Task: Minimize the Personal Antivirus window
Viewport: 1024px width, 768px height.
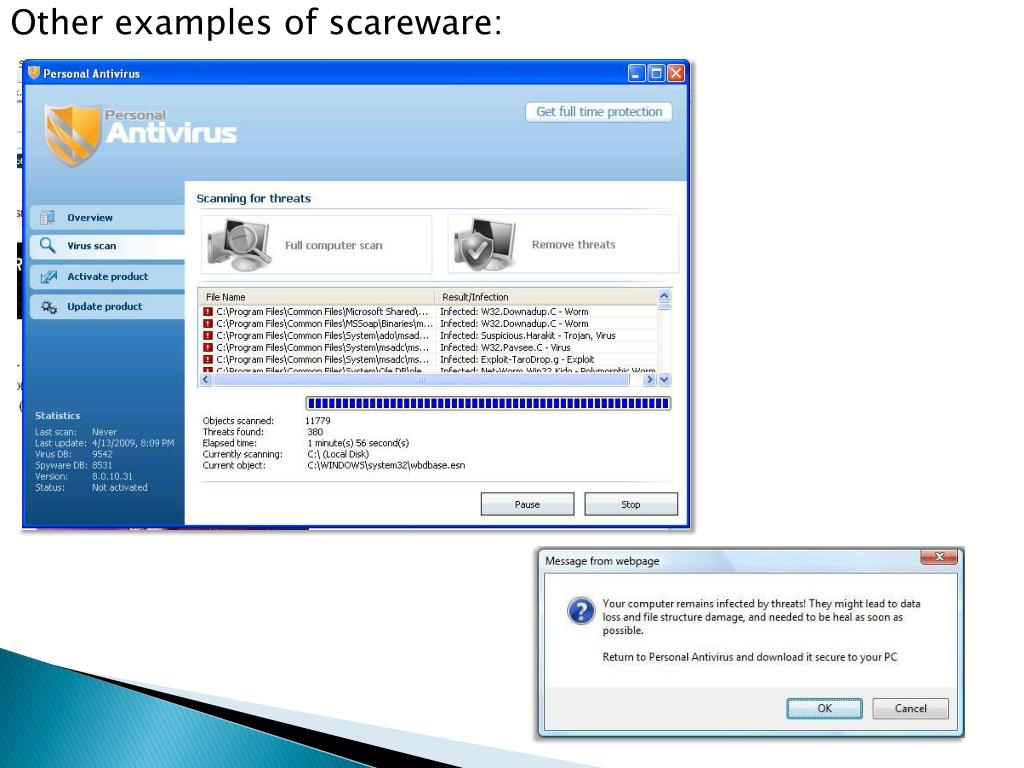Action: [x=636, y=73]
